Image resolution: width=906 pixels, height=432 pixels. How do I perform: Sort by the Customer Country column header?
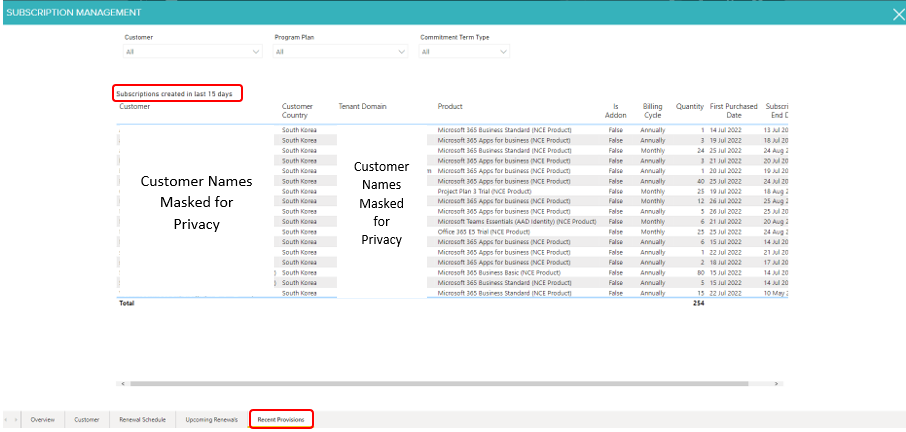pos(297,111)
